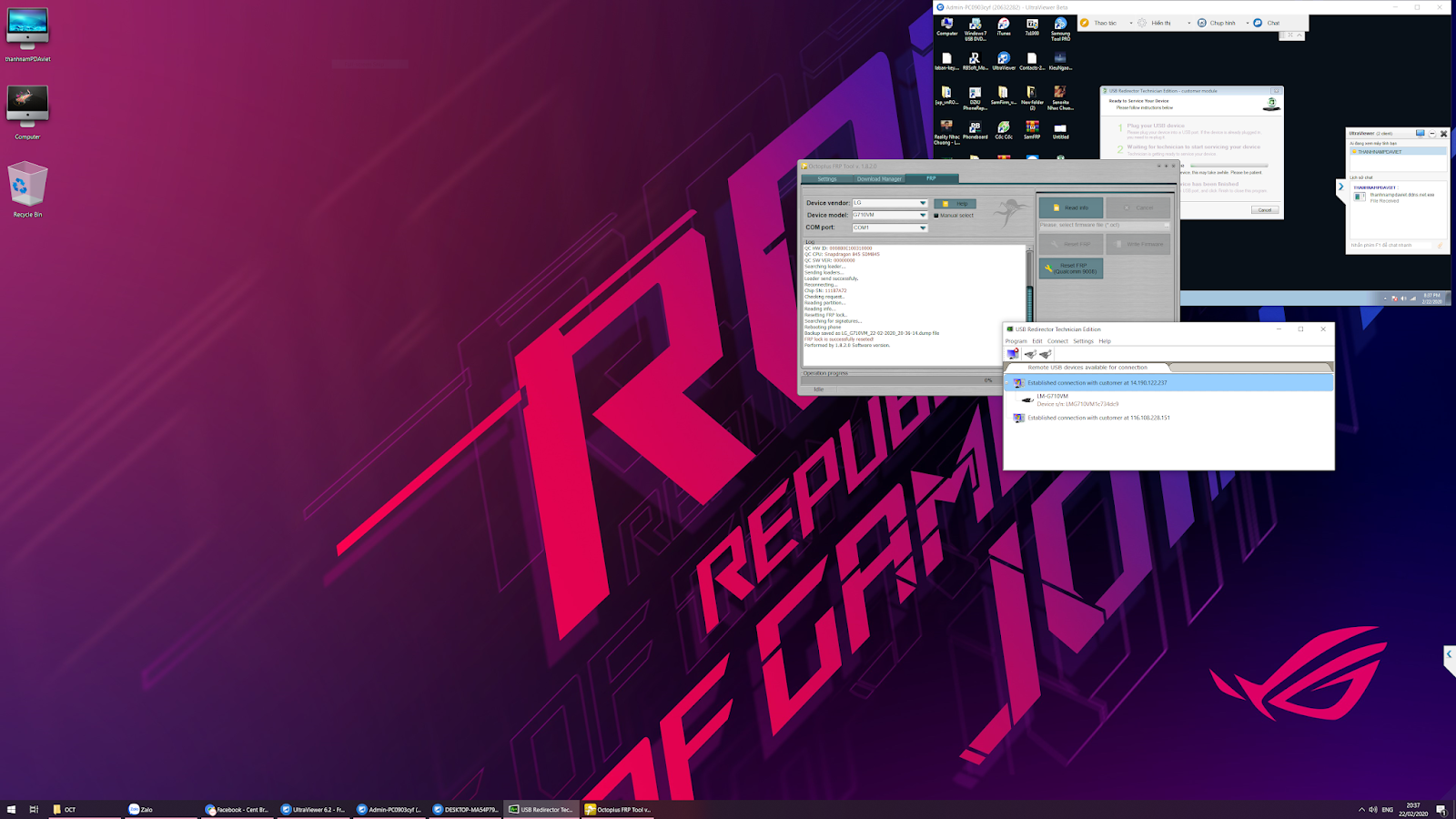Select the Cốc Cốc browser remote icon
This screenshot has height=819, width=1456.
click(x=1004, y=130)
